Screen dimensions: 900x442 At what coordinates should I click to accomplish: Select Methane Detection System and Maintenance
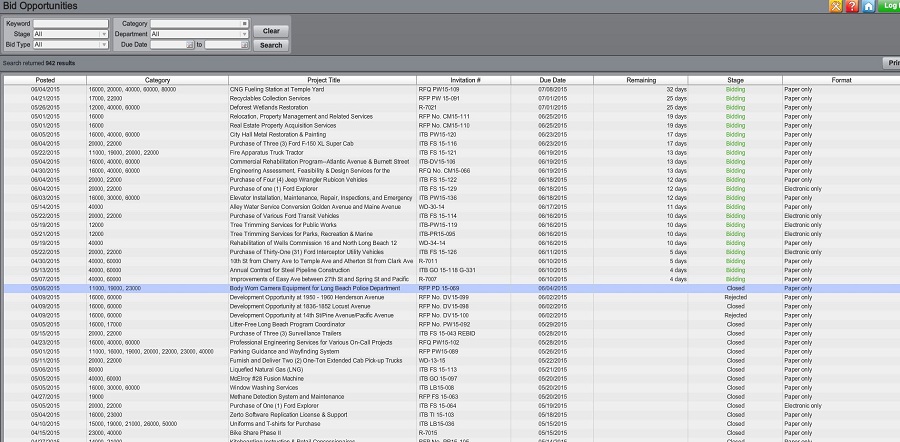click(x=287, y=397)
